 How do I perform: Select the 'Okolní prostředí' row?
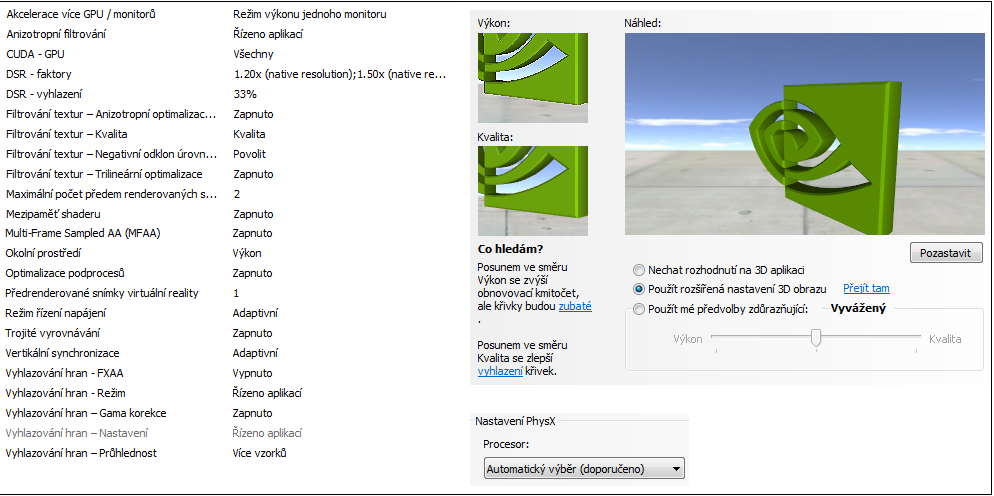coord(228,253)
